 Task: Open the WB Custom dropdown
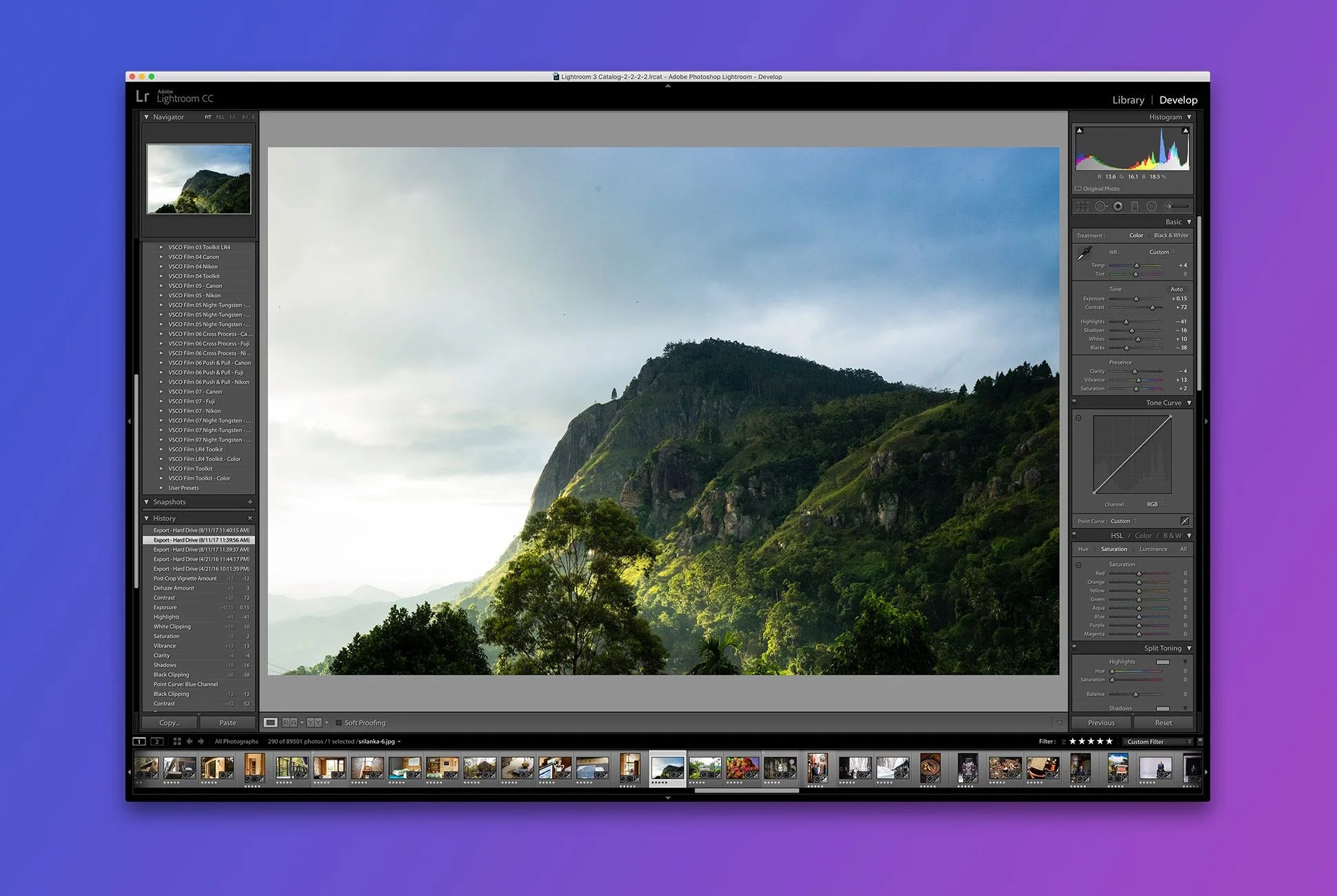point(1162,252)
